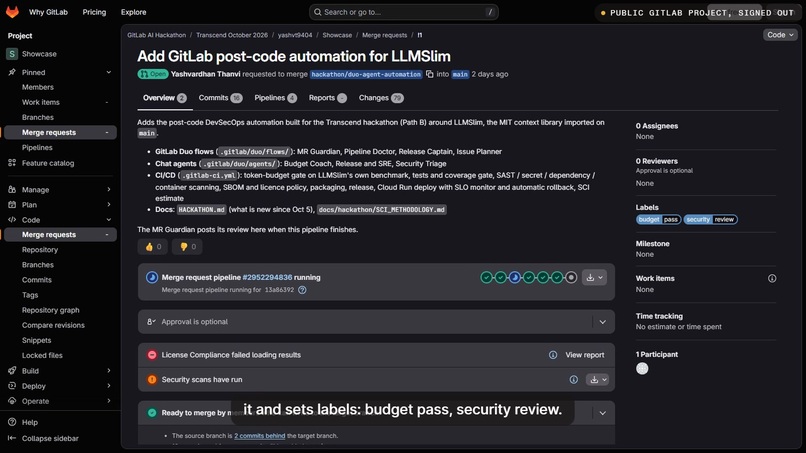Click hackathon/duo-agent-automation branch link
Image resolution: width=806 pixels, height=453 pixels.
coord(366,74)
